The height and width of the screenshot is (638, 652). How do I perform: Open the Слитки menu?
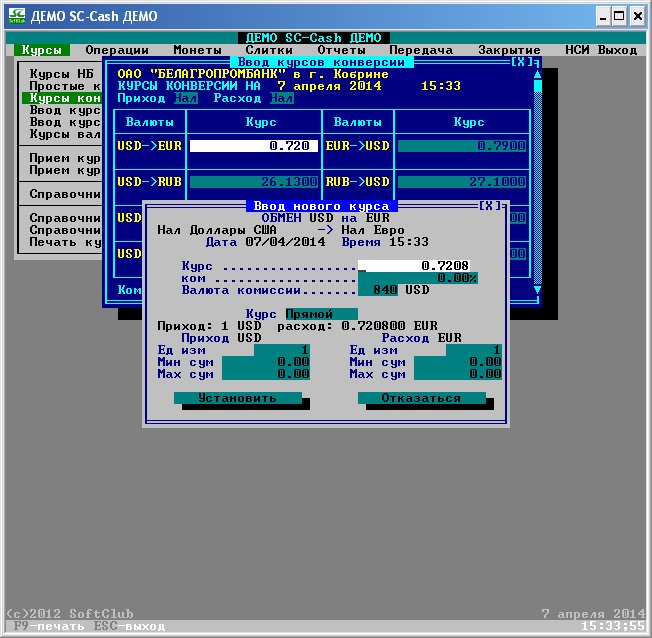pyautogui.click(x=269, y=50)
